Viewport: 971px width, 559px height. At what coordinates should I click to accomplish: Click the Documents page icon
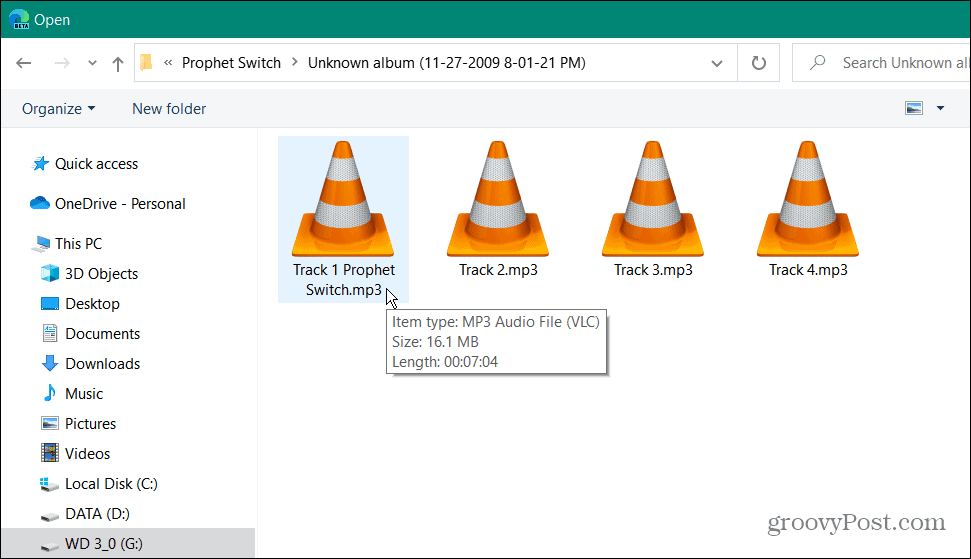point(50,333)
